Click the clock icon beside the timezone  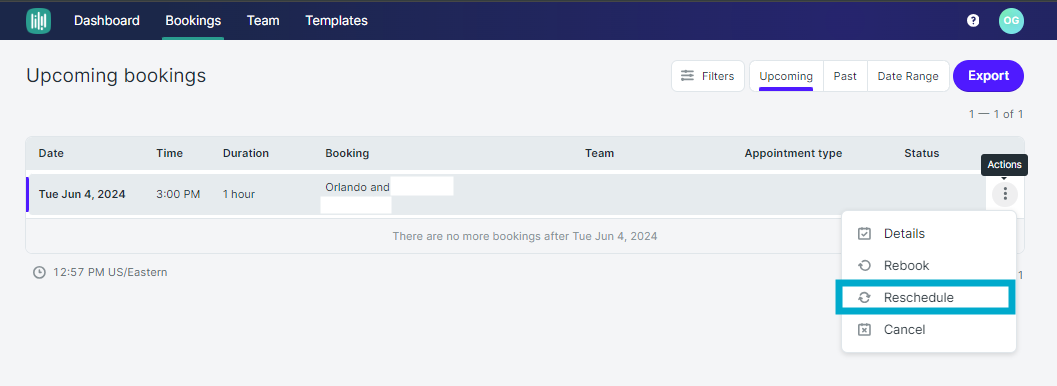click(40, 273)
